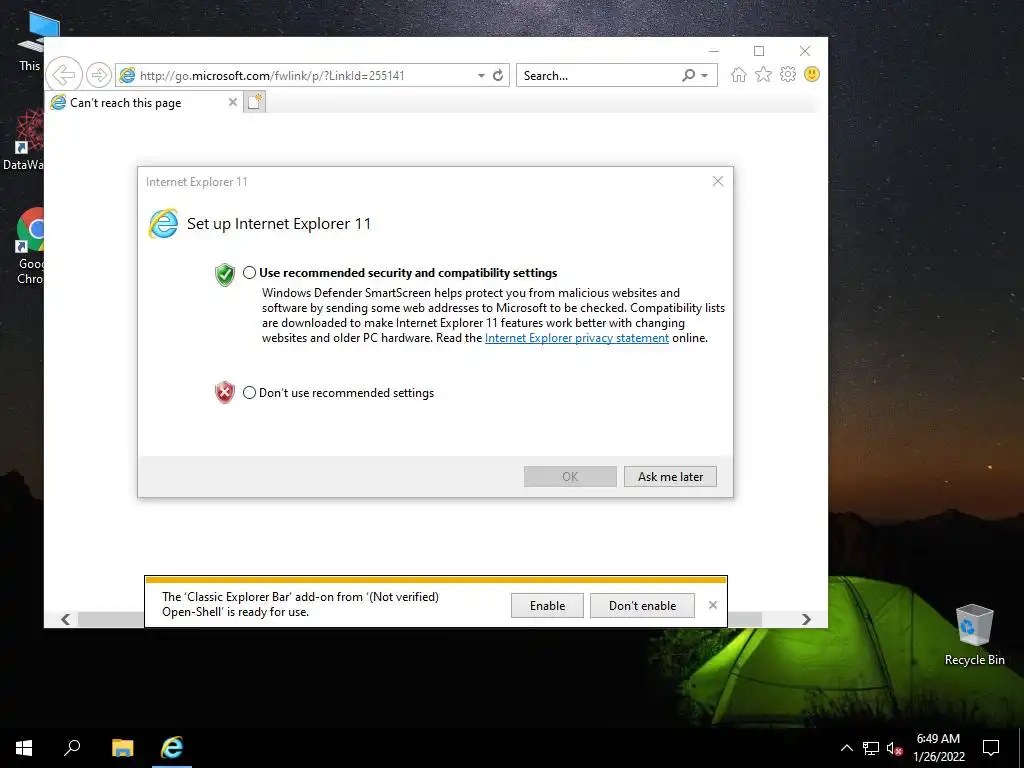The width and height of the screenshot is (1024, 768).
Task: Switch to the 'Can't reach this page' tab
Action: point(143,103)
